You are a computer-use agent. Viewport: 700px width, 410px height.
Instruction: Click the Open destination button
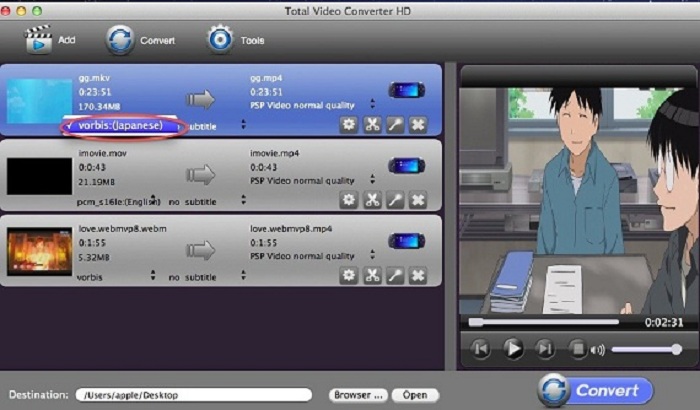click(415, 395)
